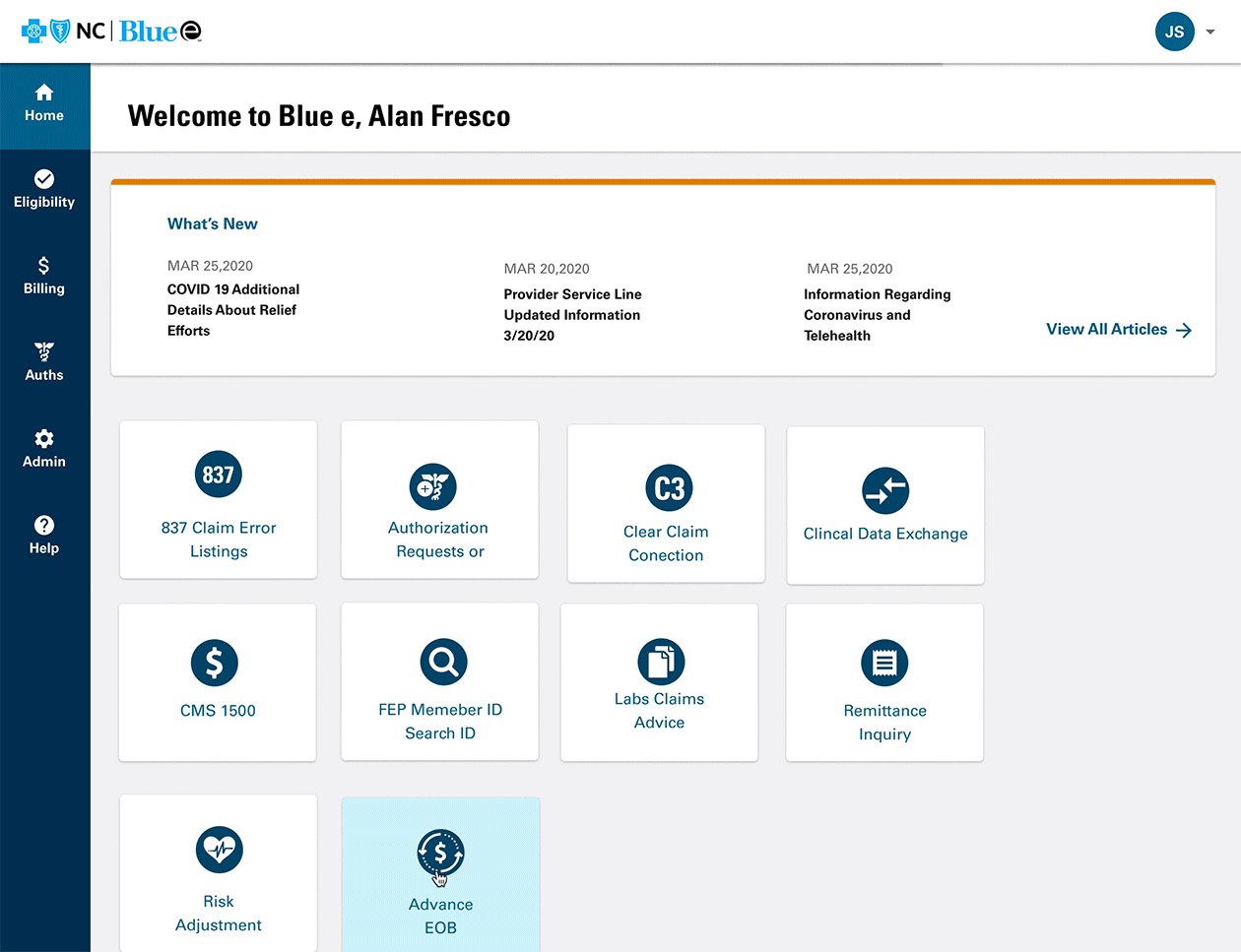Open the CMS 1500 label
Image resolution: width=1241 pixels, height=952 pixels.
coord(218,711)
